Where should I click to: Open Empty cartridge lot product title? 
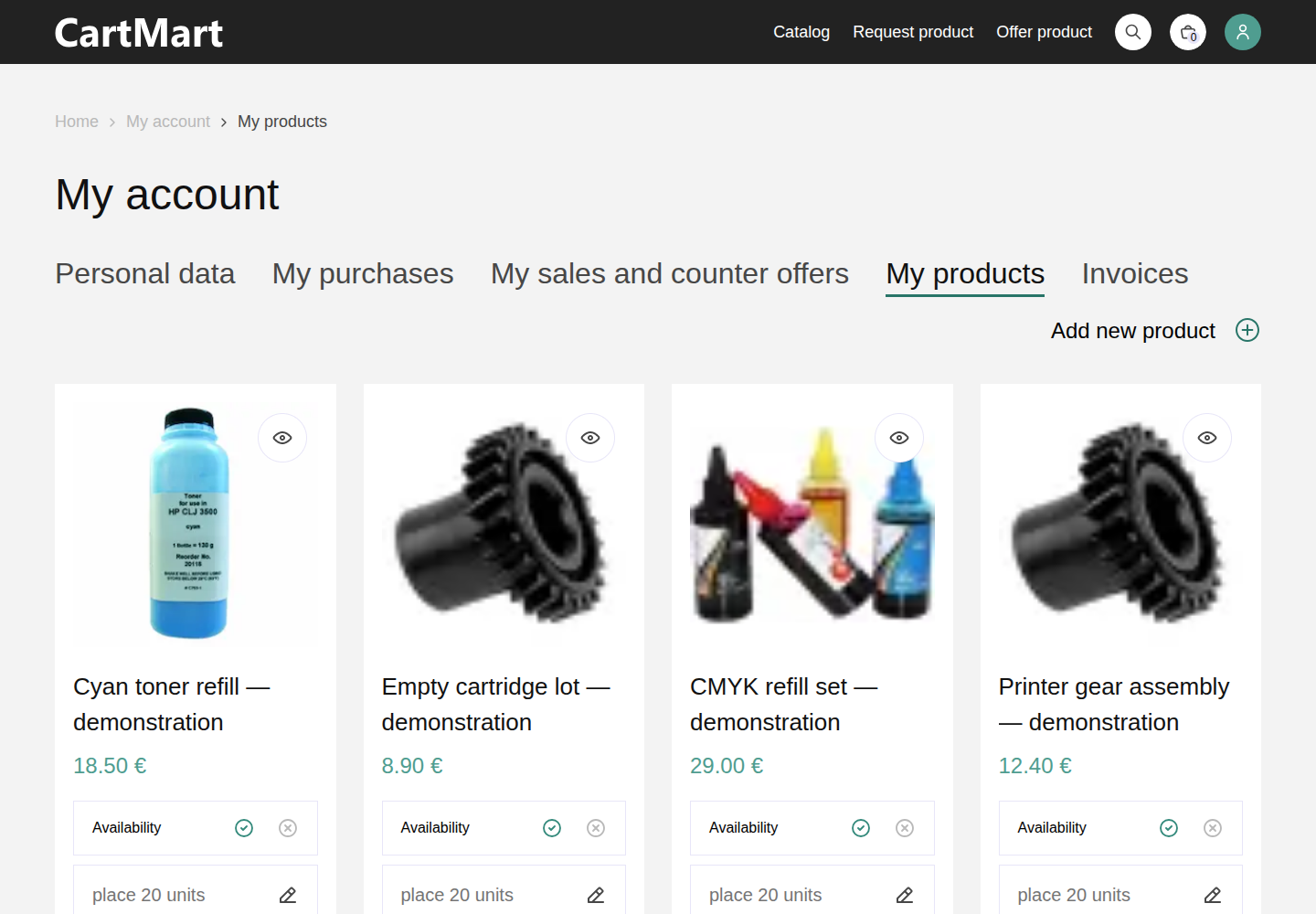coord(496,704)
